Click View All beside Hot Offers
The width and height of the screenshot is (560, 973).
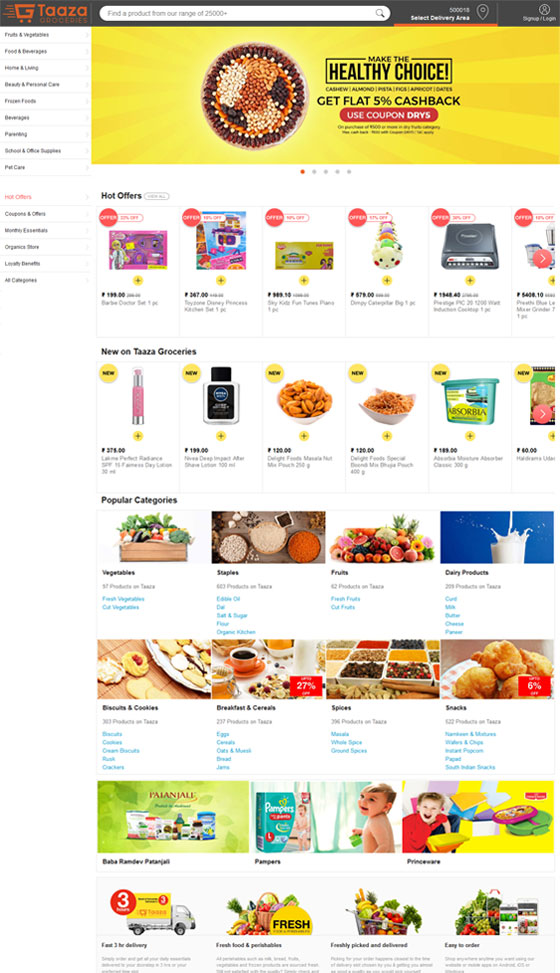156,196
